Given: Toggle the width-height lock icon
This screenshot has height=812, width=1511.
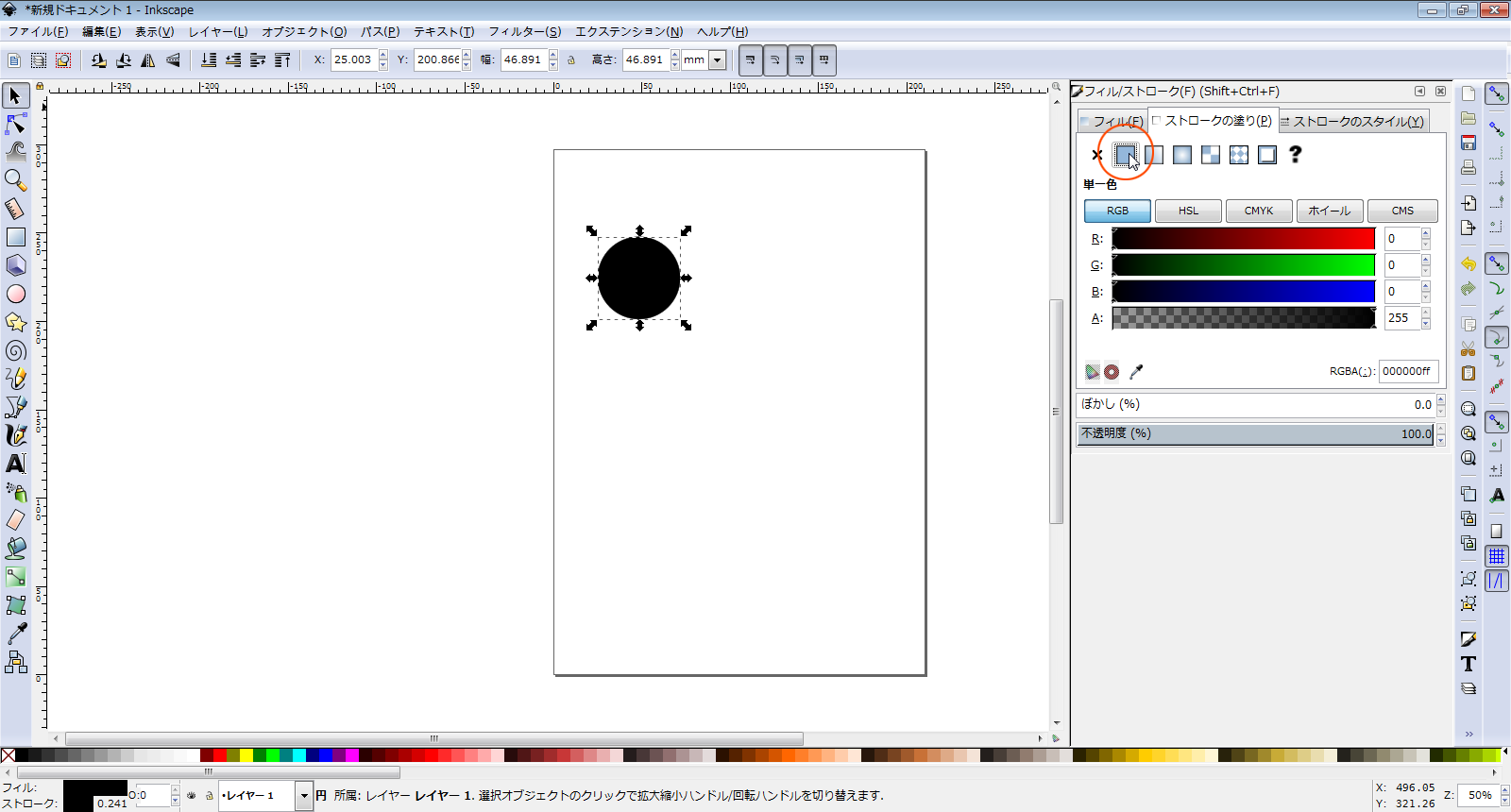Looking at the screenshot, I should pos(571,60).
